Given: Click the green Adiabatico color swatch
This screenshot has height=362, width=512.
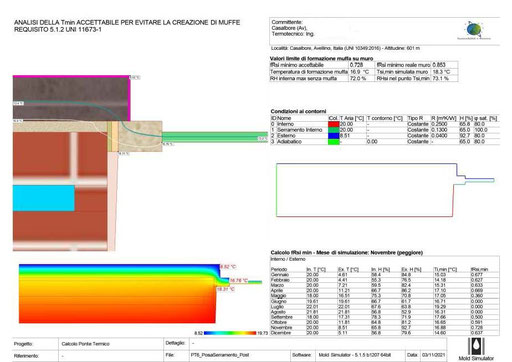Looking at the screenshot, I should (x=333, y=142).
